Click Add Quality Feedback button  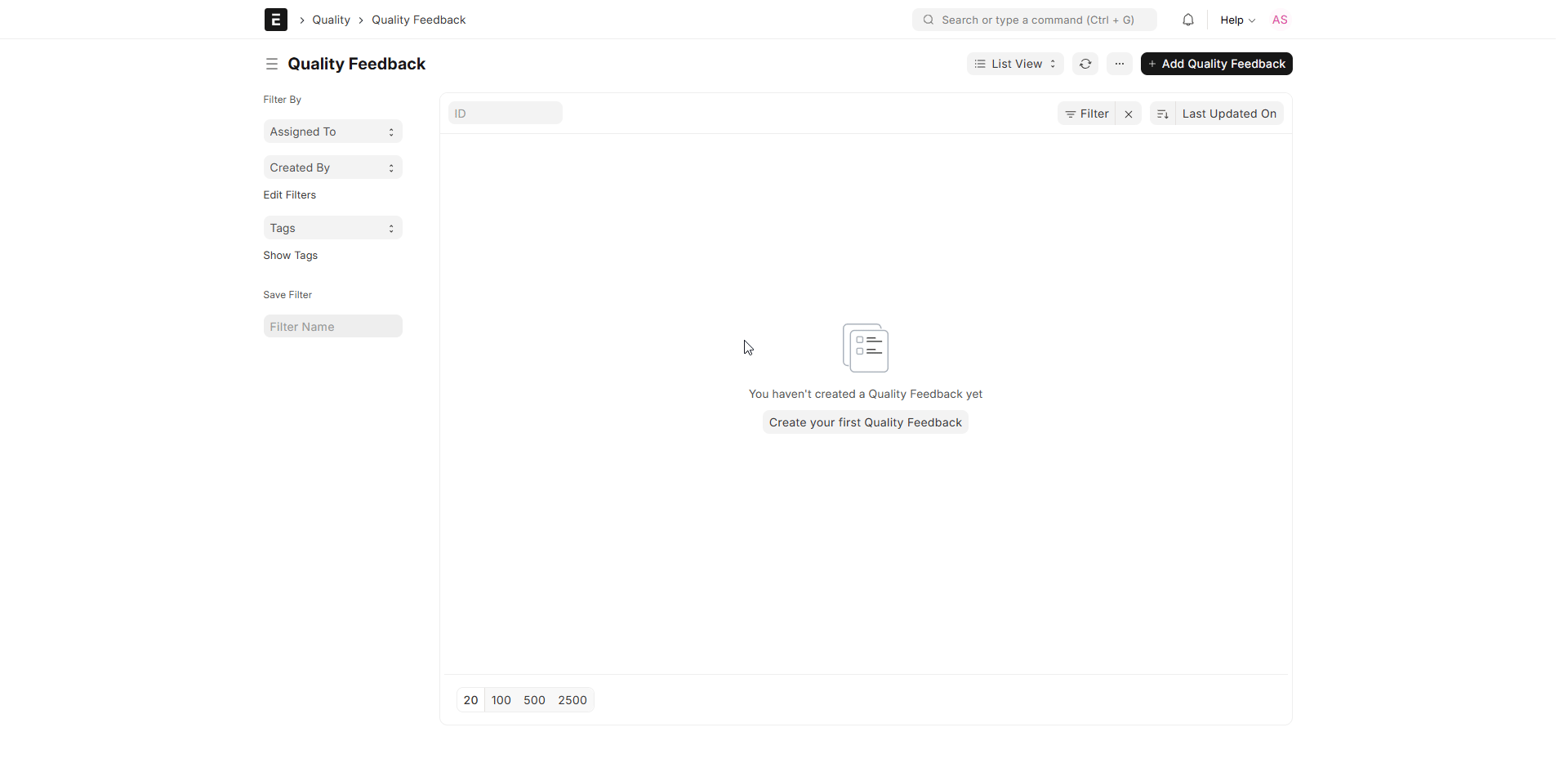[1215, 64]
